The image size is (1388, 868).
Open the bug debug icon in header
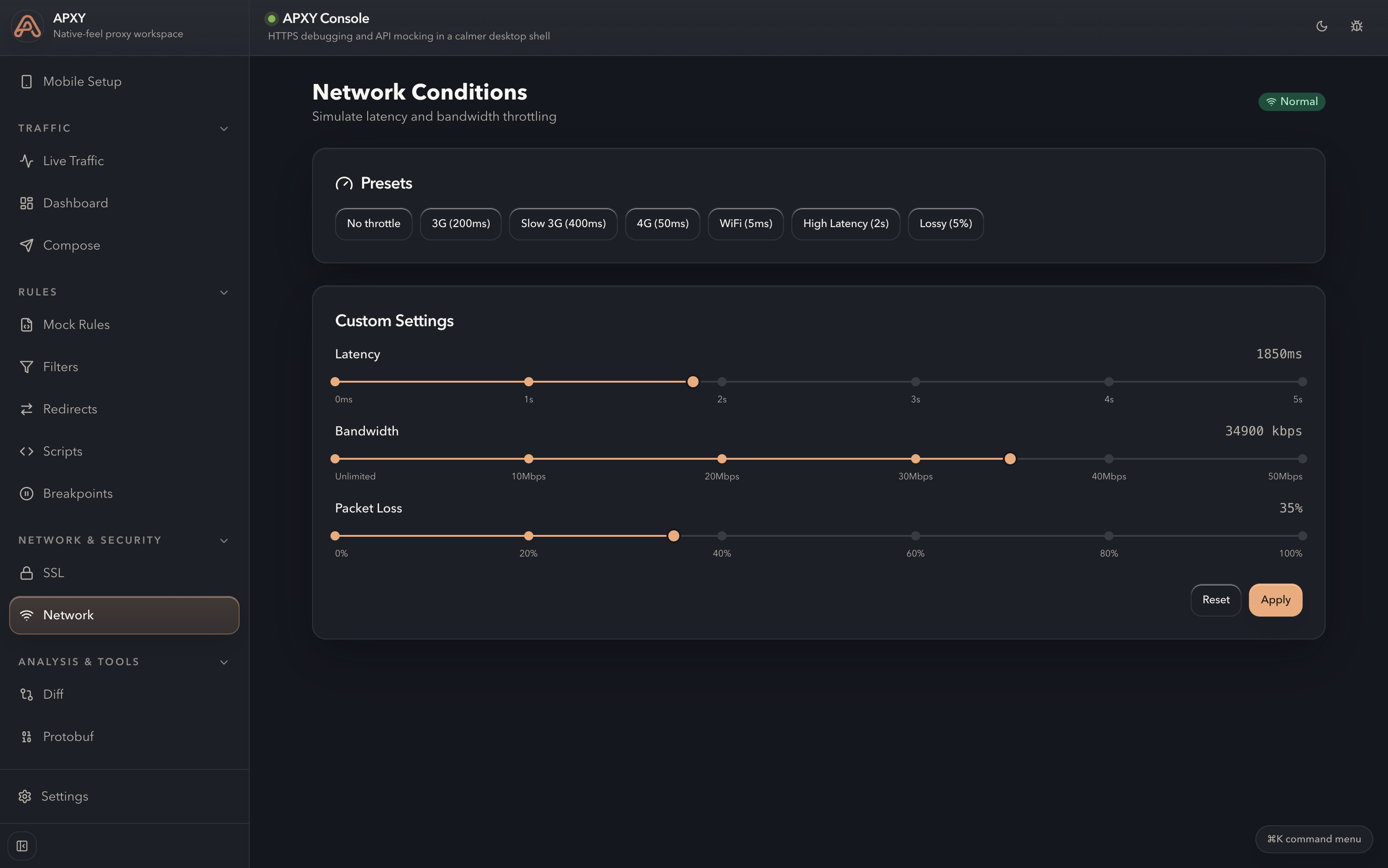pos(1356,26)
